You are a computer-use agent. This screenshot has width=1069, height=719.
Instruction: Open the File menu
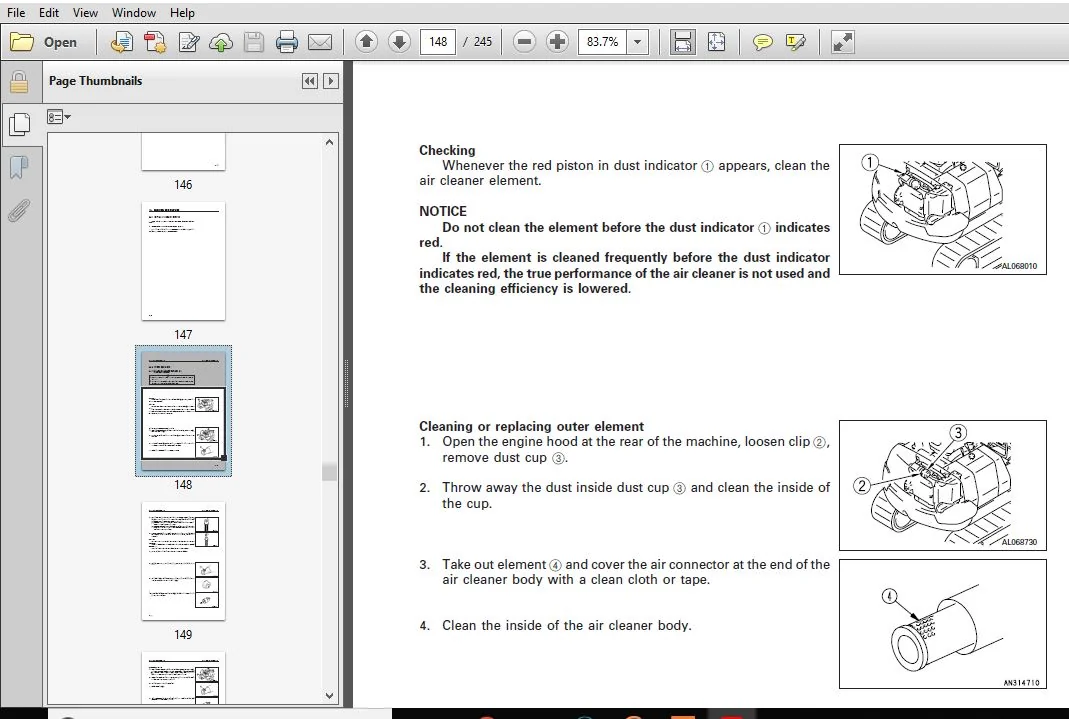click(16, 12)
